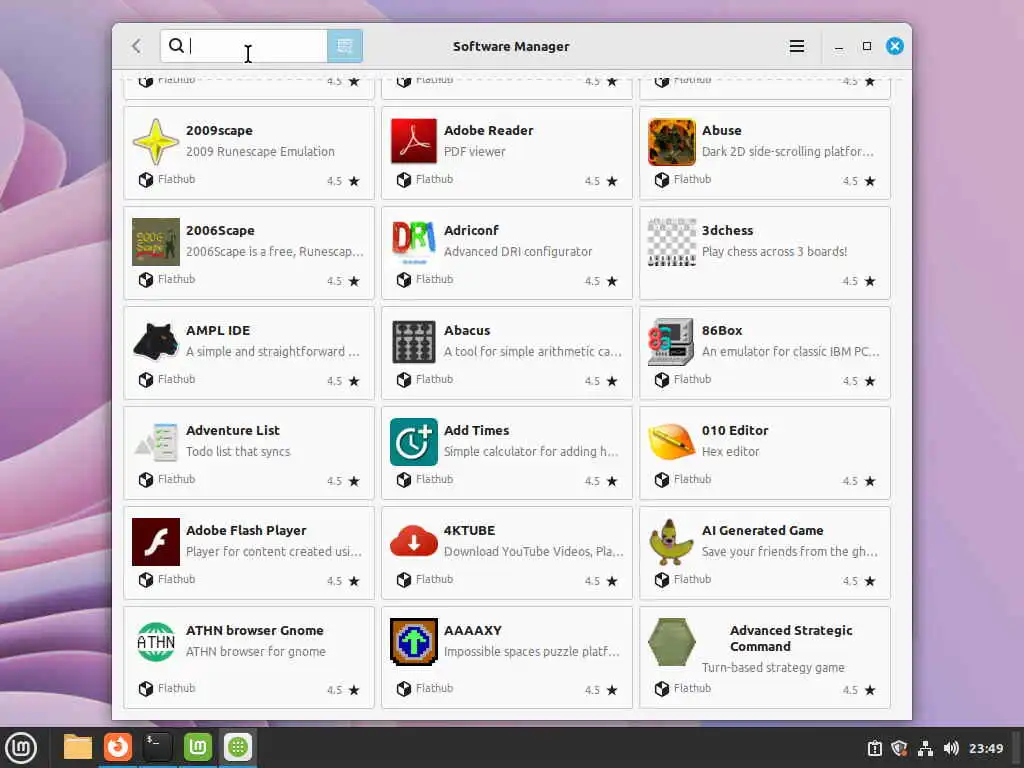Viewport: 1024px width, 768px height.
Task: Click the Adobe Reader title text
Action: (488, 131)
